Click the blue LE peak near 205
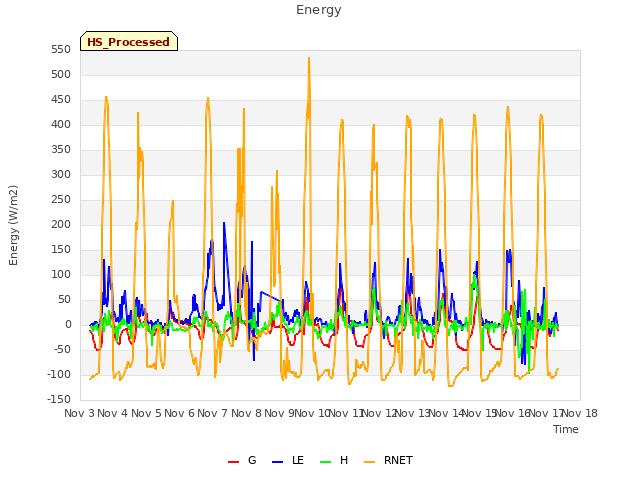Viewport: 640px width, 480px height. click(x=224, y=223)
